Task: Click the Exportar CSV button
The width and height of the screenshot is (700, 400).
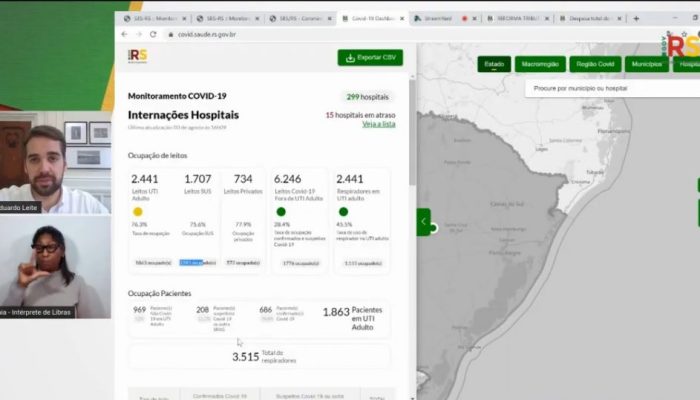Action: [370, 58]
